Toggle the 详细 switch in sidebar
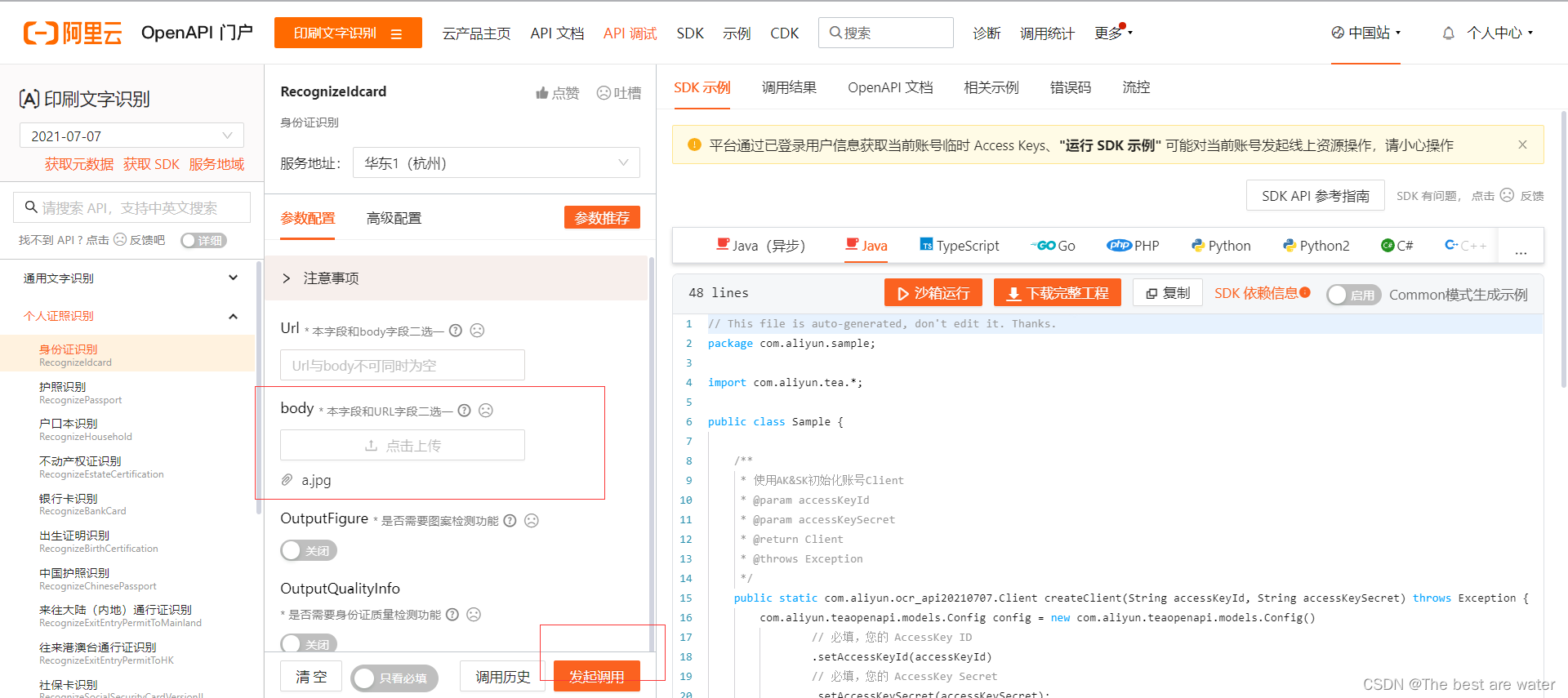This screenshot has height=698, width=1568. 203,240
